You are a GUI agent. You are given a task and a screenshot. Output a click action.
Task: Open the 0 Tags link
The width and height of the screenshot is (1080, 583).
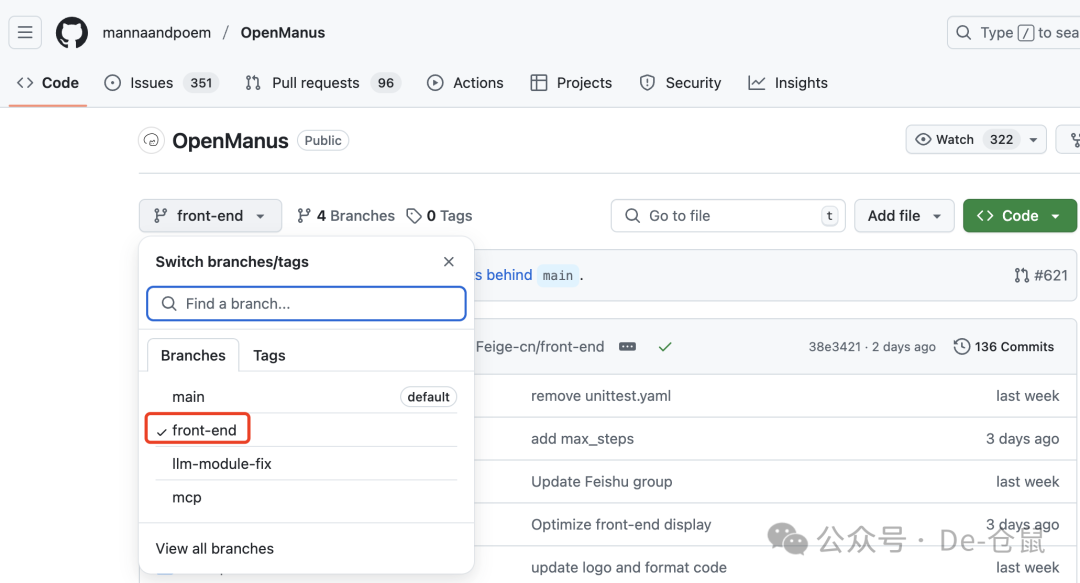coord(439,216)
